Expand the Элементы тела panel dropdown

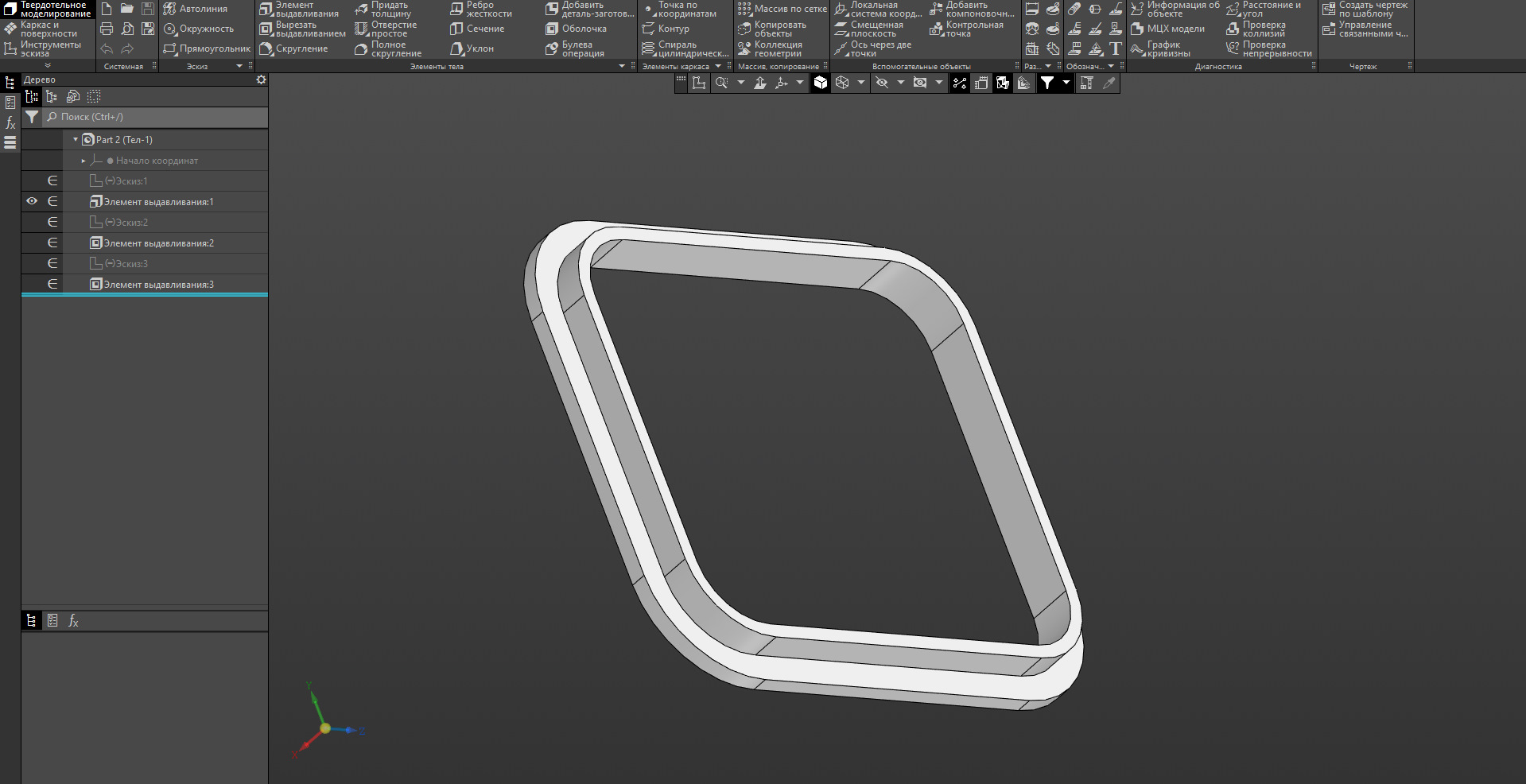coord(622,66)
